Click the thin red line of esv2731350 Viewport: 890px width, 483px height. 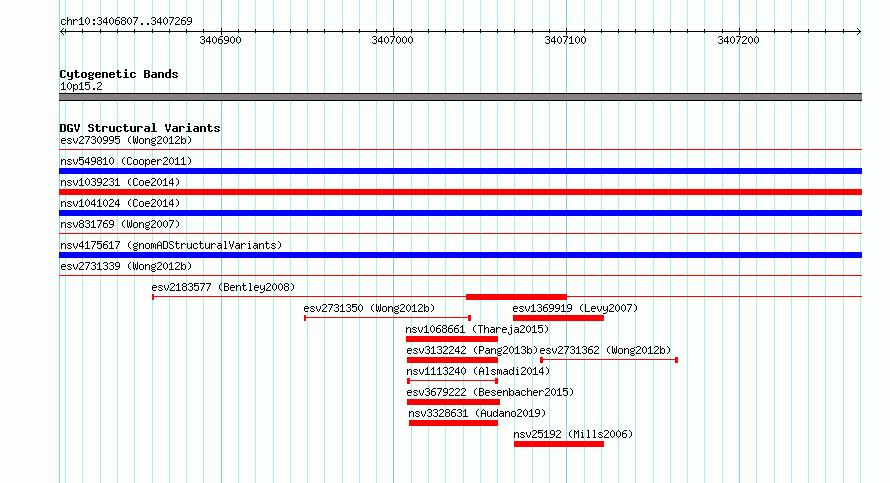(x=388, y=318)
